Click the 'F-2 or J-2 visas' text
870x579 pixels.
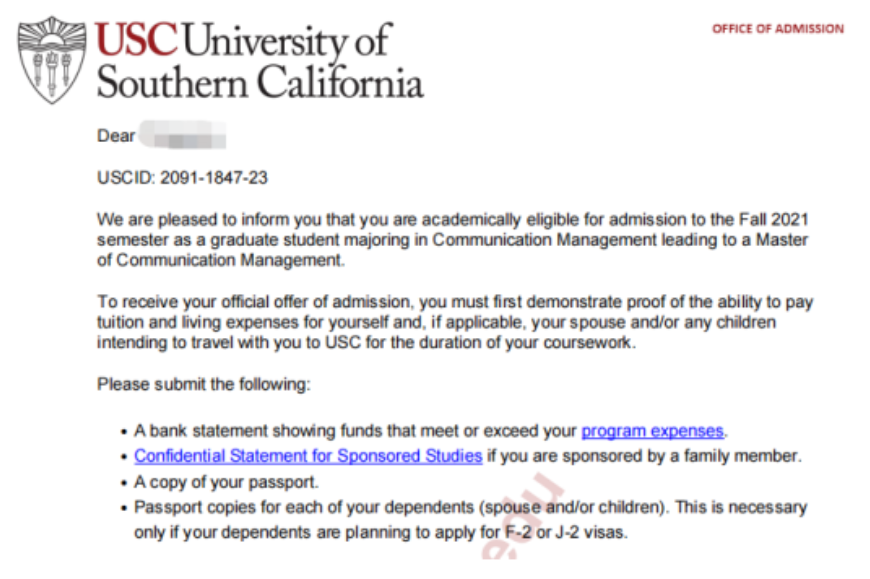point(566,532)
